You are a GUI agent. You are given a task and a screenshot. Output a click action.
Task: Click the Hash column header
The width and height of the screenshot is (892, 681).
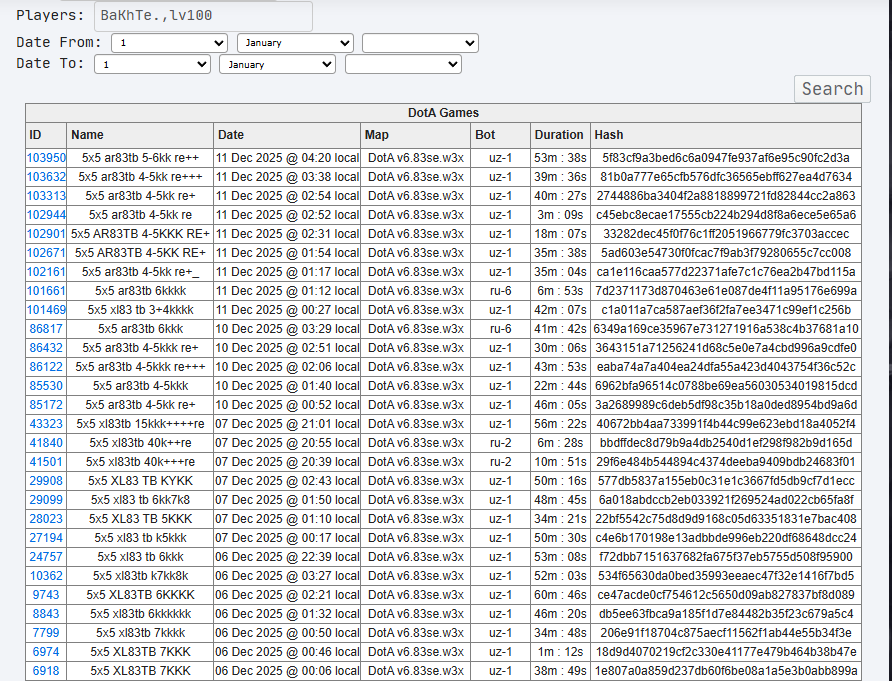tap(726, 135)
